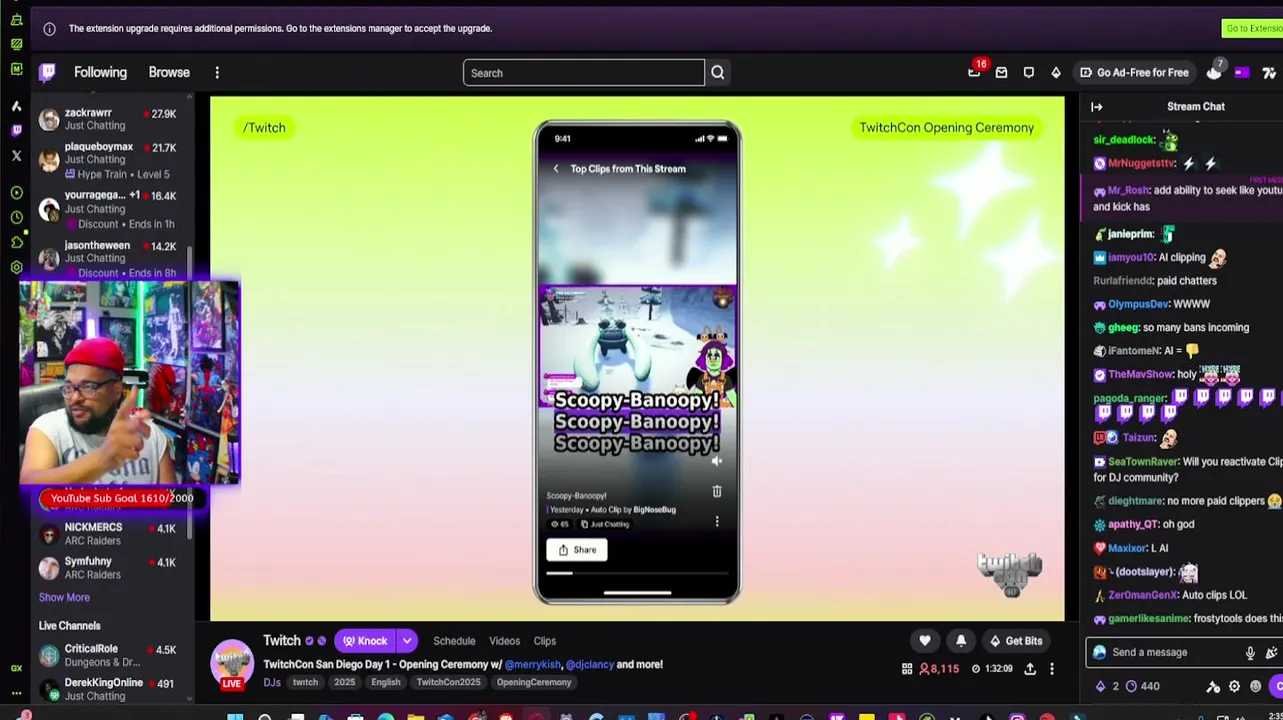Open the chat settings gear icon
The image size is (1283, 720).
[1234, 686]
